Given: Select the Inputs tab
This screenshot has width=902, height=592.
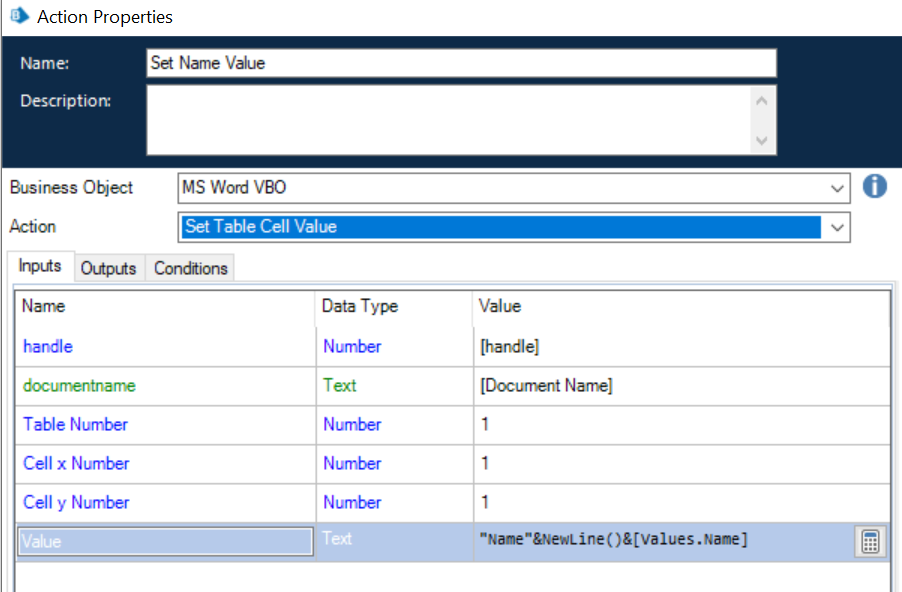Looking at the screenshot, I should pyautogui.click(x=40, y=267).
